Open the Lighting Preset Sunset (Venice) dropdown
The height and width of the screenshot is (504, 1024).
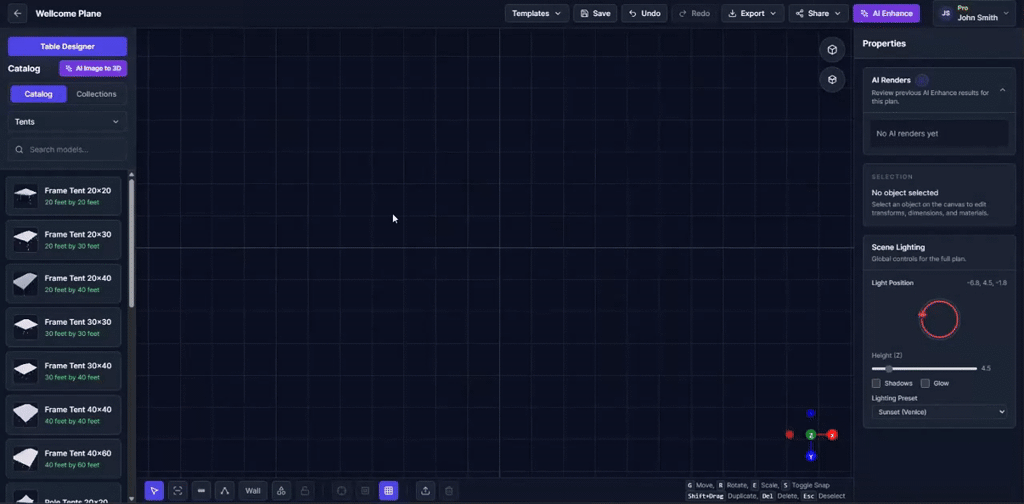pyautogui.click(x=939, y=412)
